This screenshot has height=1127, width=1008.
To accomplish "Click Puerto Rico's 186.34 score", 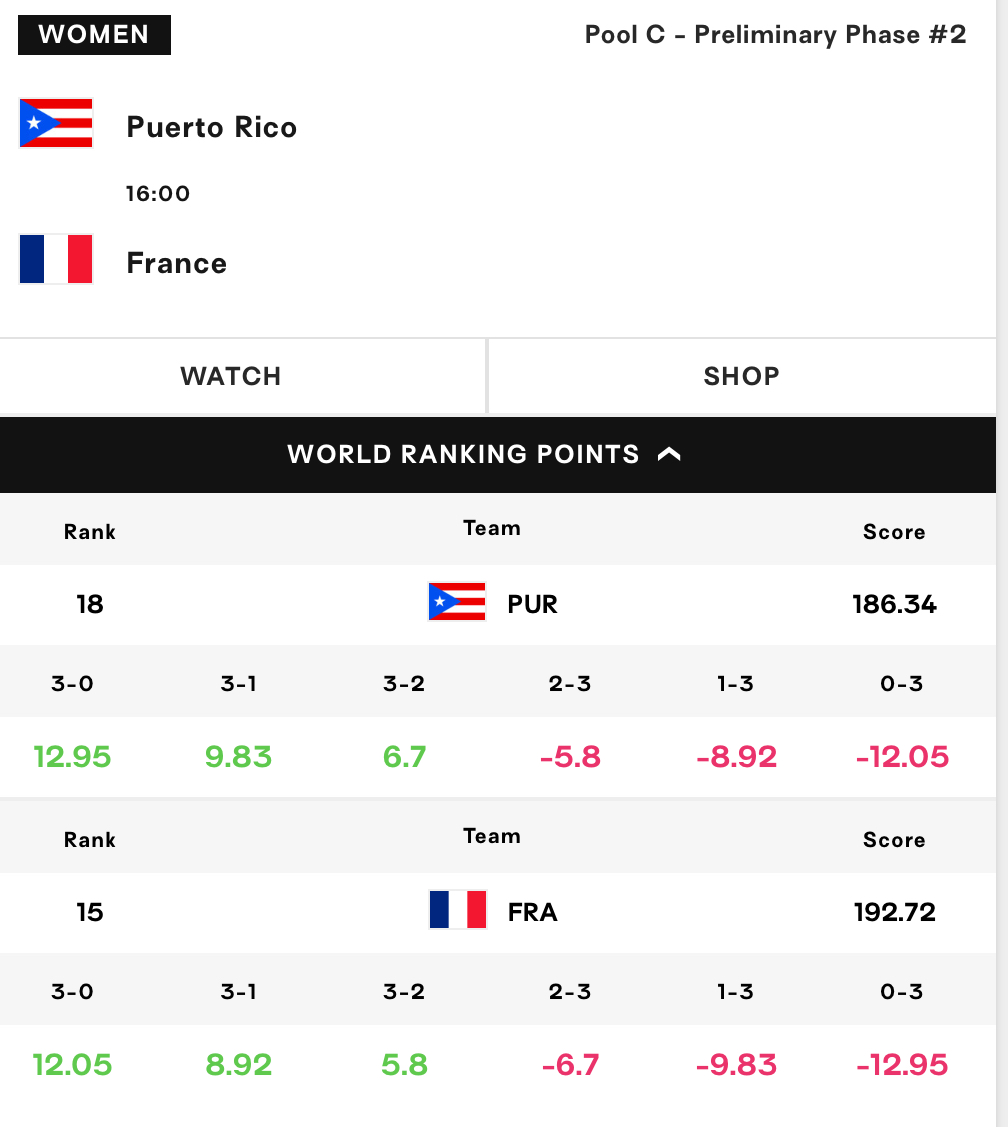I will [x=894, y=604].
